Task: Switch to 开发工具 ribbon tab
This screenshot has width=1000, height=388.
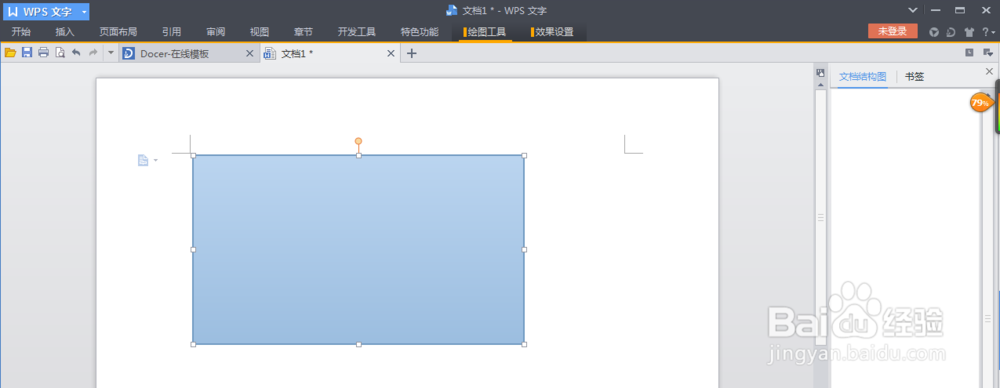Action: (x=357, y=32)
